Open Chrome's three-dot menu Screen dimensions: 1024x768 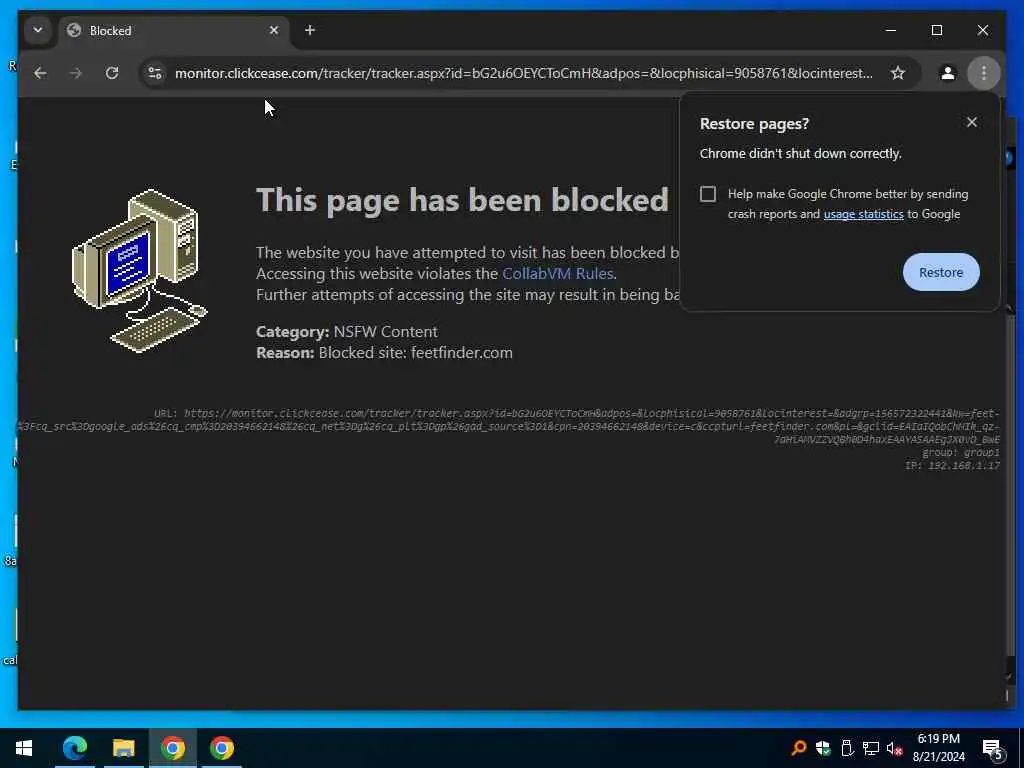984,73
